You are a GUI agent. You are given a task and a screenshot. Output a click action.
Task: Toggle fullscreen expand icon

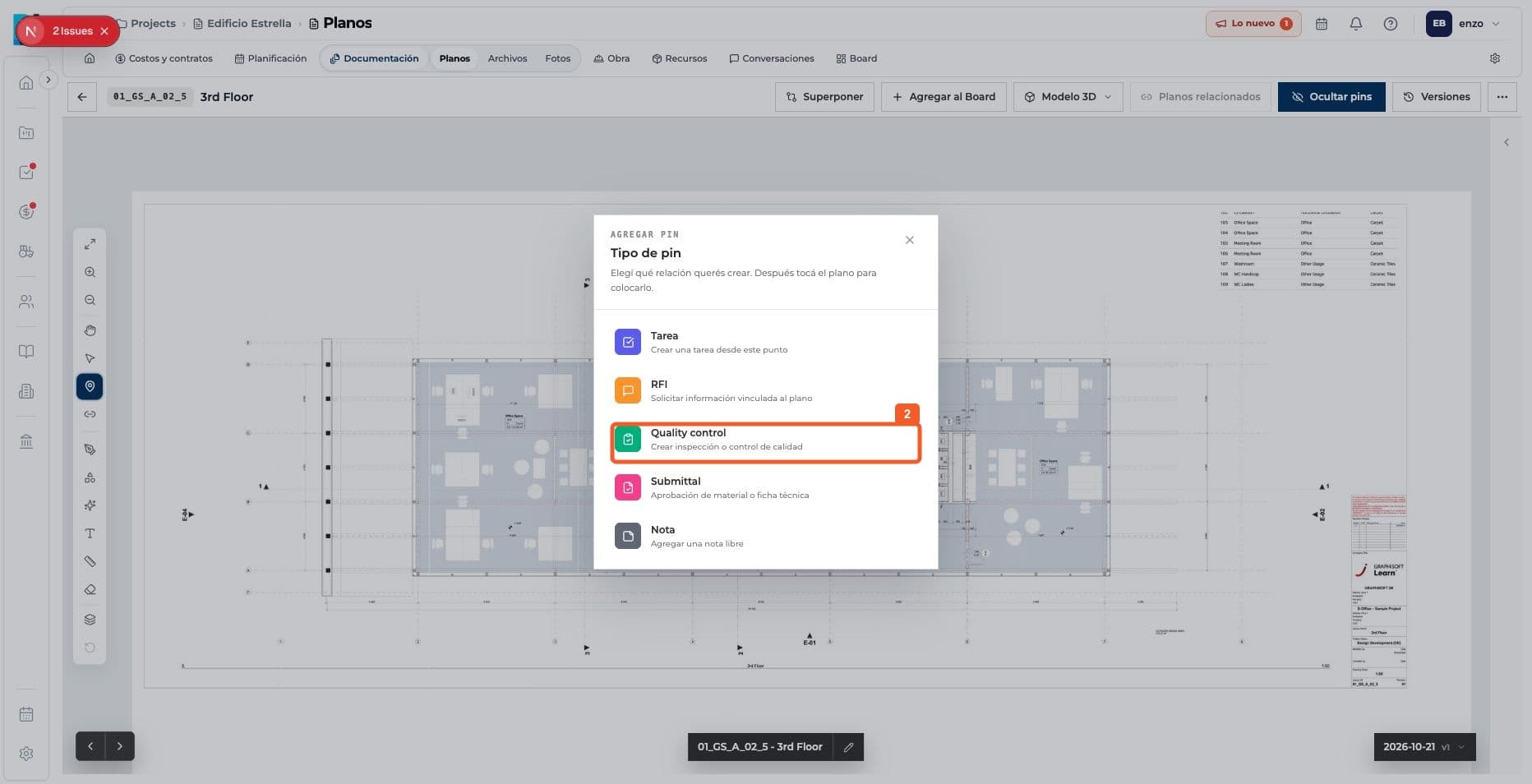[90, 244]
